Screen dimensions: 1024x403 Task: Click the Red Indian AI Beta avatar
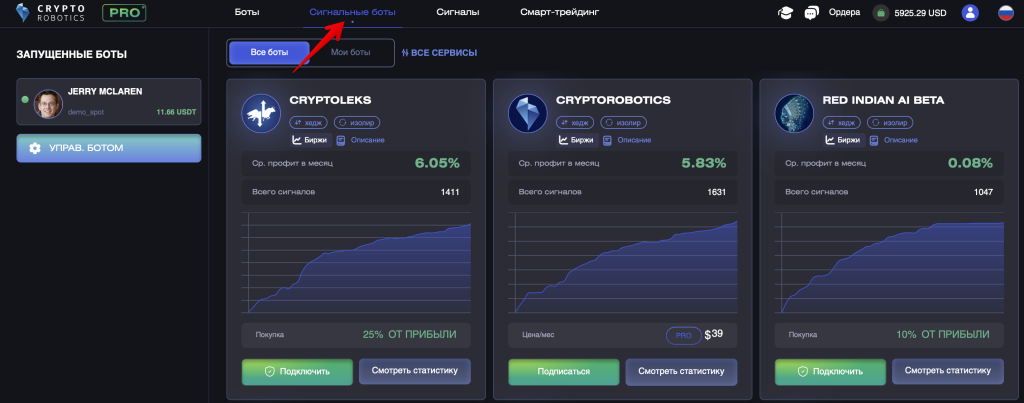click(794, 113)
